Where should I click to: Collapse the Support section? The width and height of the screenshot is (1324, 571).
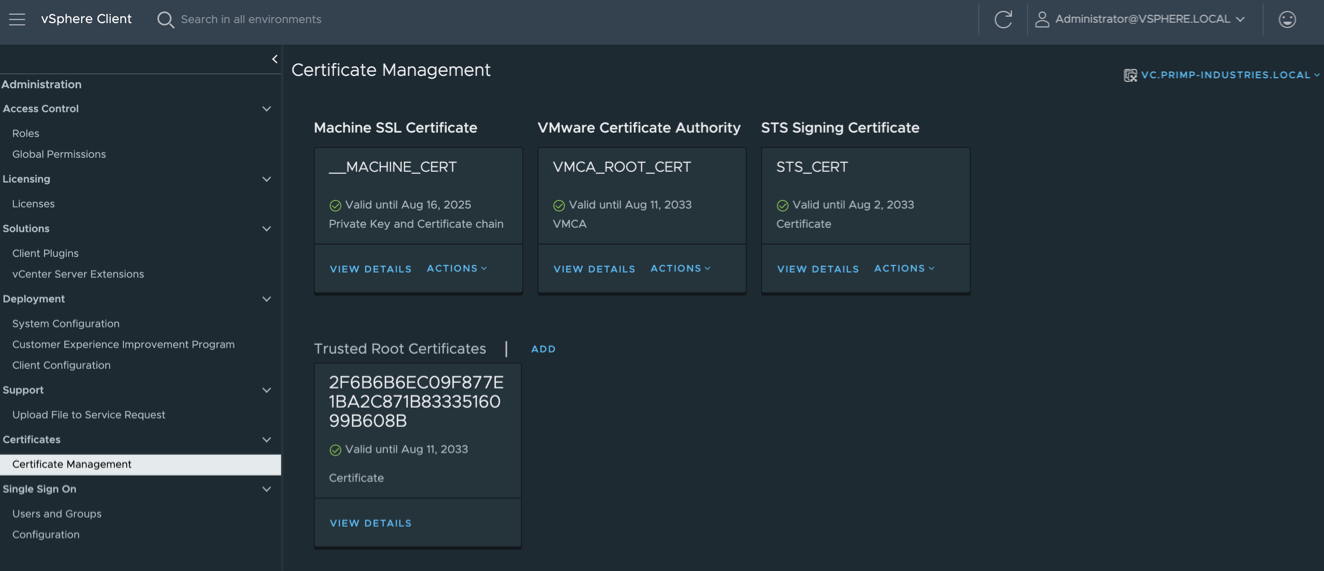(x=266, y=390)
